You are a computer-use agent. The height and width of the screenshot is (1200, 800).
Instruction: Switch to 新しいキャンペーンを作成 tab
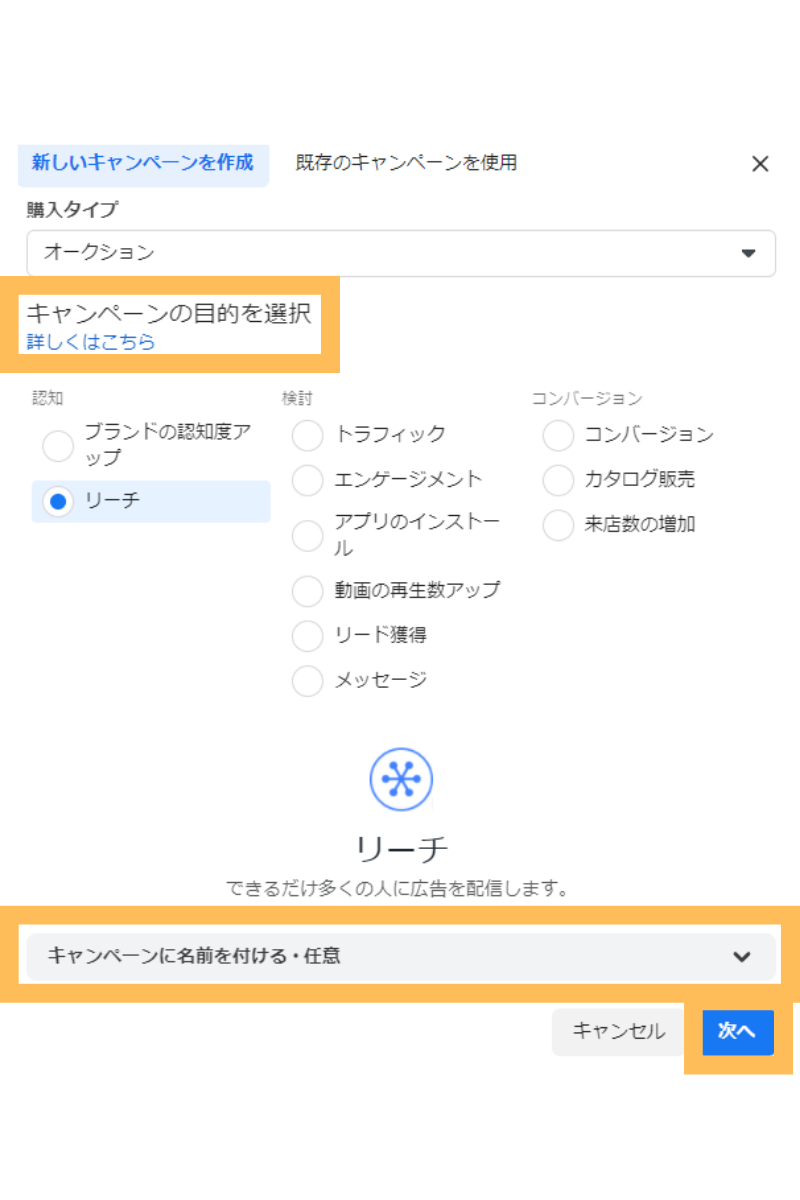point(143,163)
